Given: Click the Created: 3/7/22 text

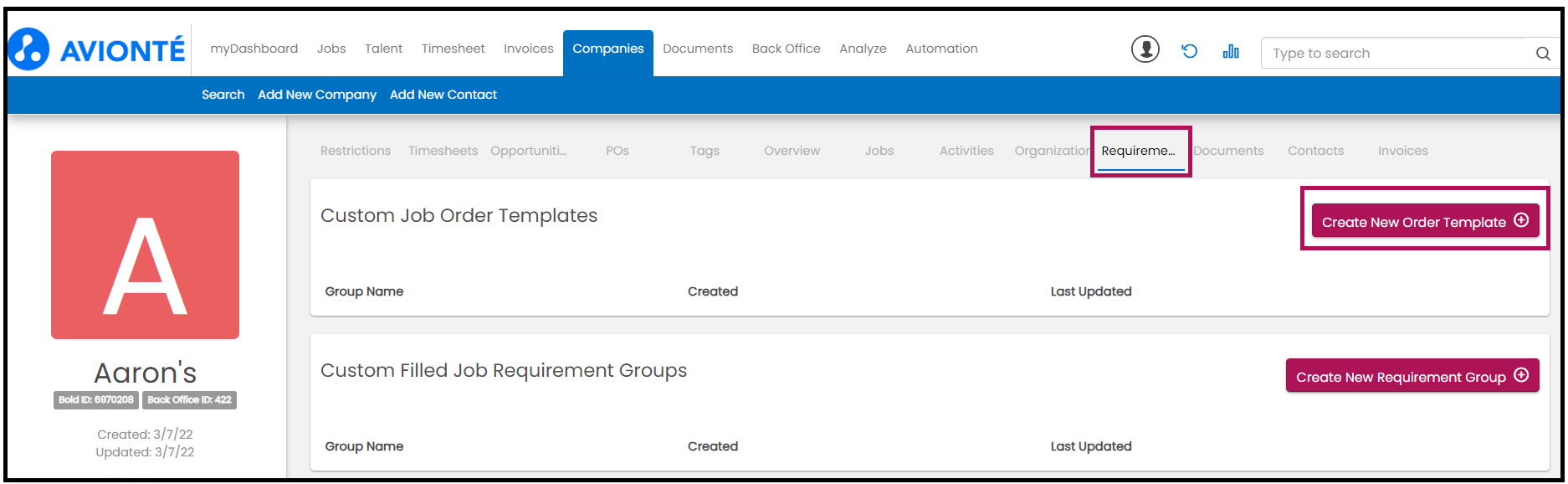Looking at the screenshot, I should (x=145, y=435).
